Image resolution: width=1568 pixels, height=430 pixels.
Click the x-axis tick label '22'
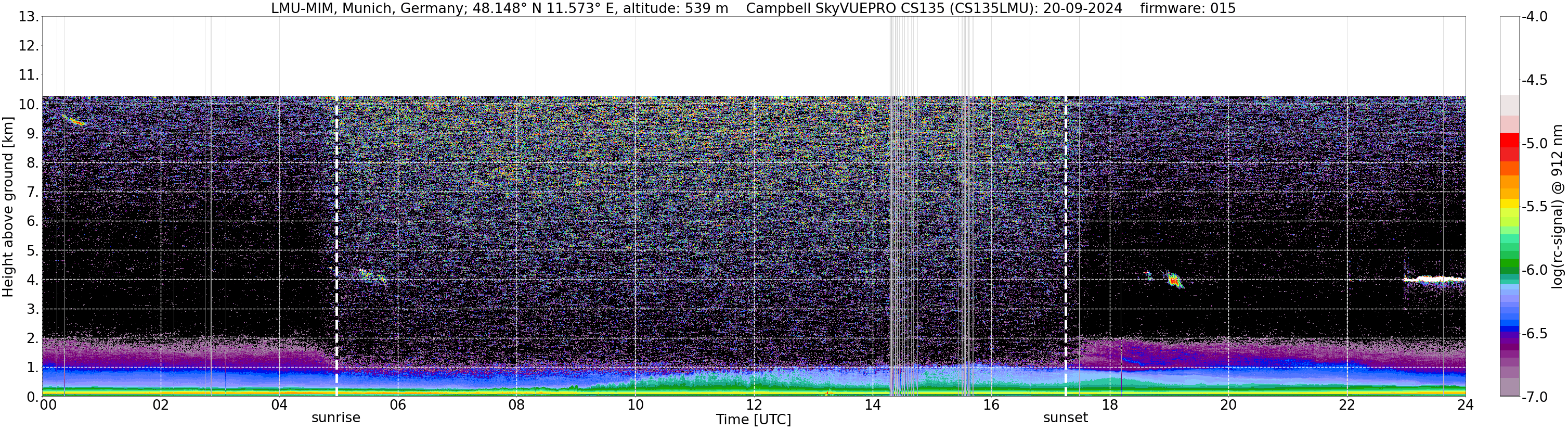(x=1347, y=405)
